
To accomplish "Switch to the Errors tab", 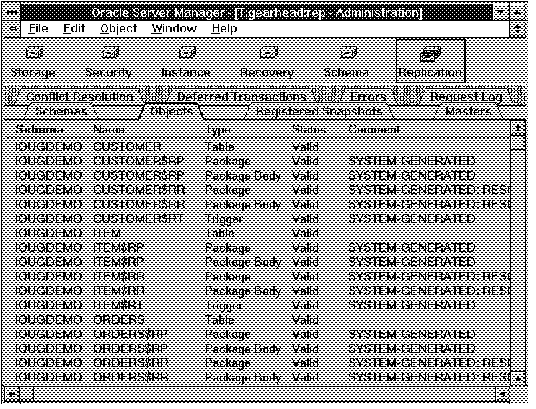I will (368, 97).
